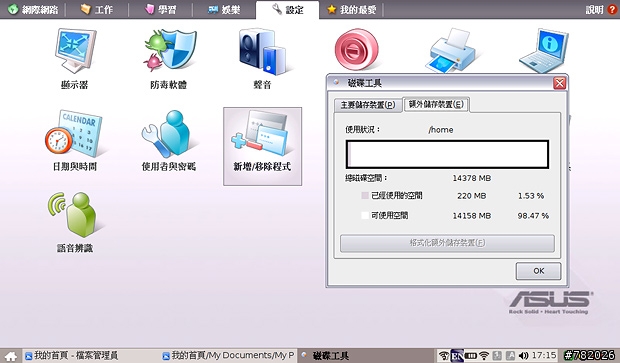
Task: Open the 使用者與密碼 user icon
Action: click(169, 141)
